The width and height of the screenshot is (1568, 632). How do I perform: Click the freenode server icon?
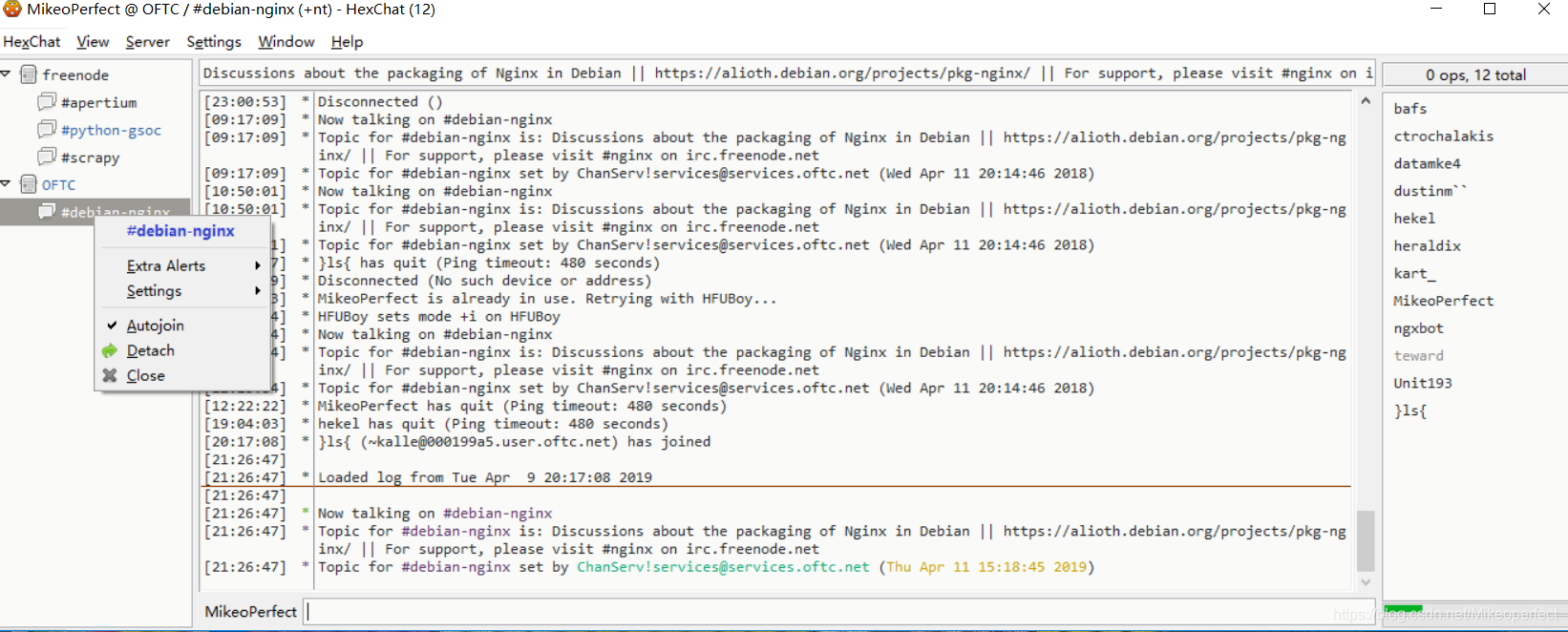[29, 74]
